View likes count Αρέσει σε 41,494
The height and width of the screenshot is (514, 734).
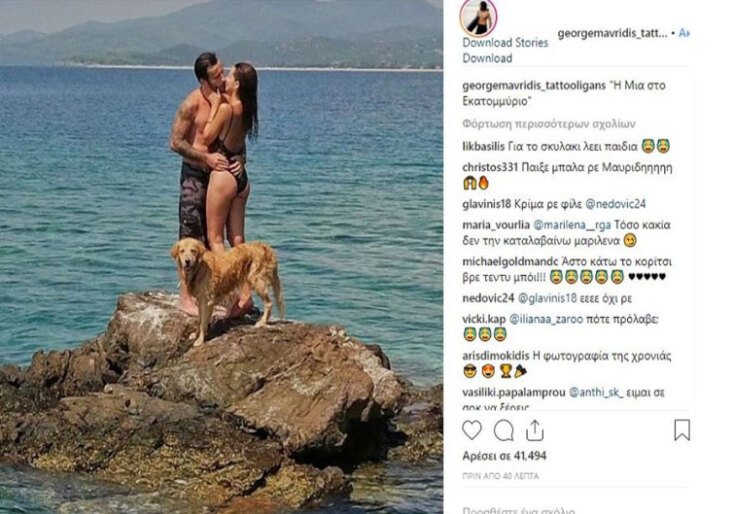click(x=504, y=456)
